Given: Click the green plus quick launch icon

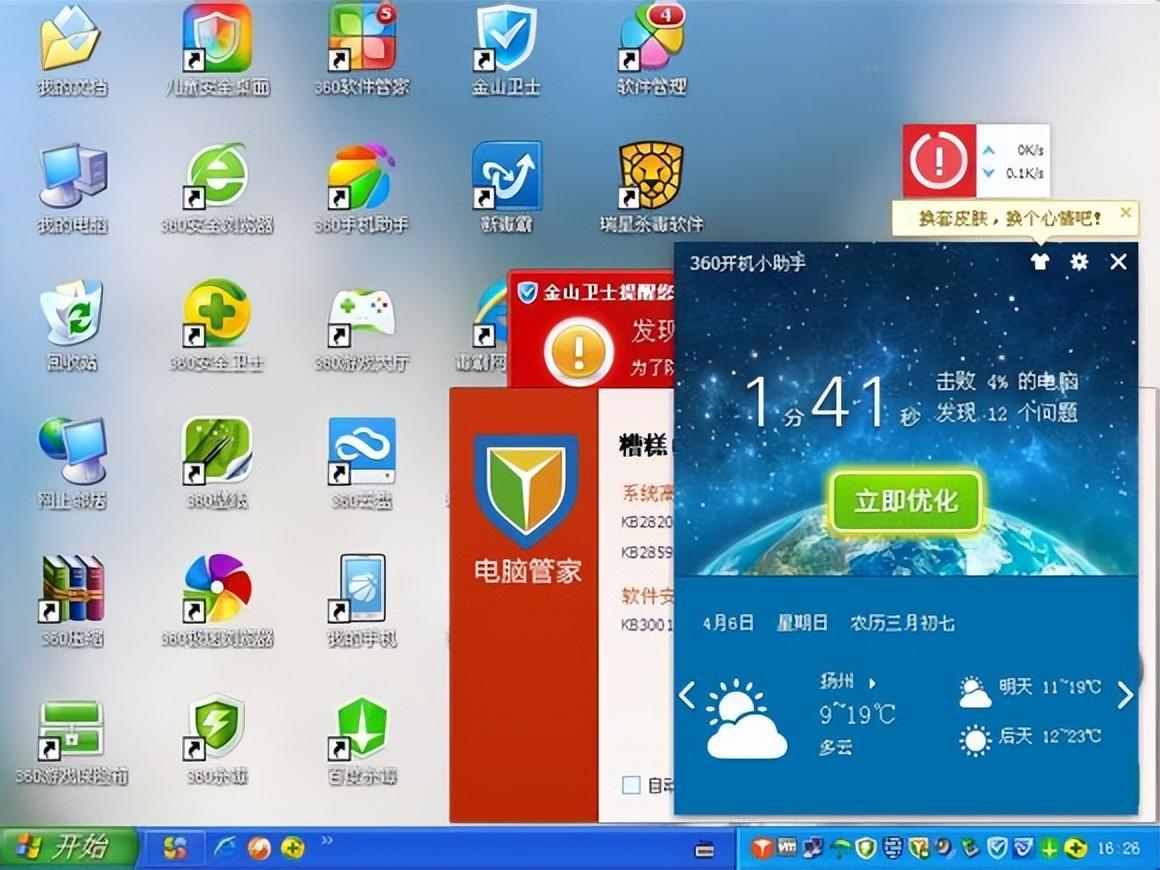Looking at the screenshot, I should [x=293, y=849].
